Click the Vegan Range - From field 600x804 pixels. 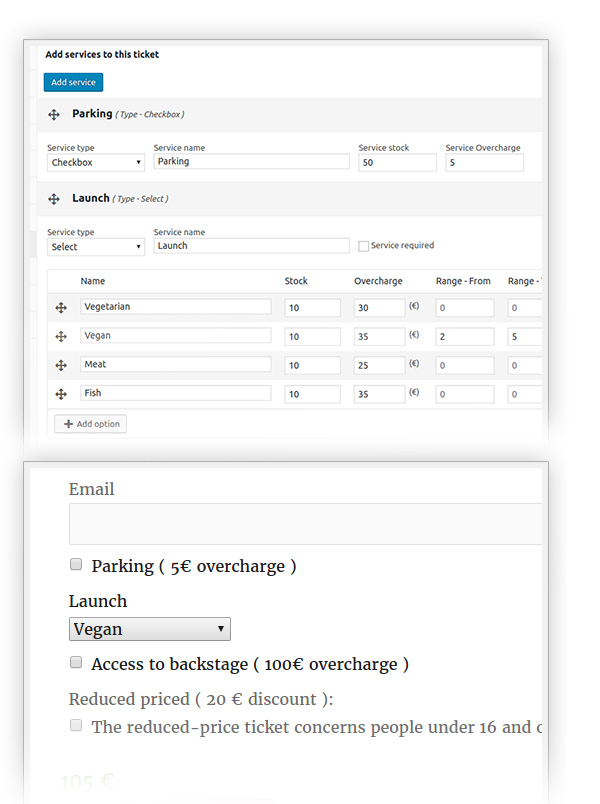(x=464, y=337)
